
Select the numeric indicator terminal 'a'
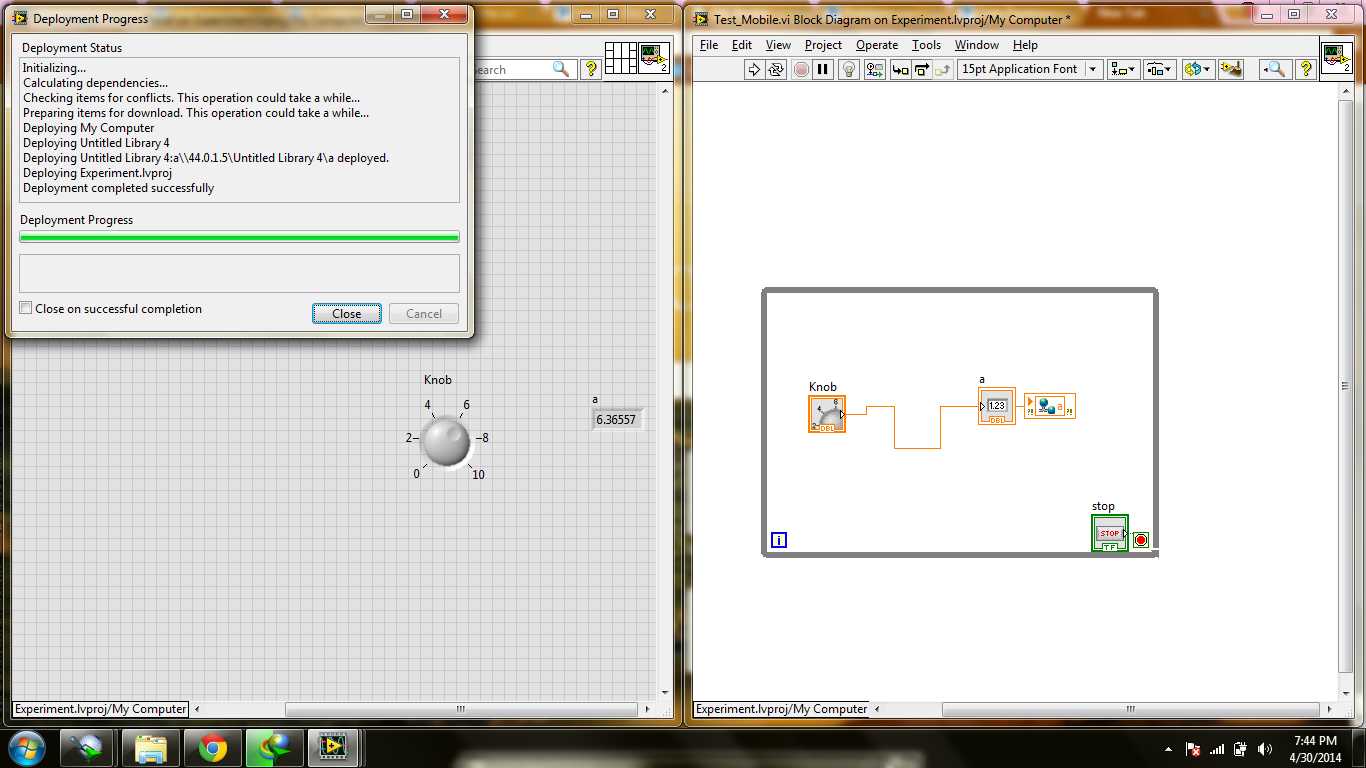[x=997, y=406]
